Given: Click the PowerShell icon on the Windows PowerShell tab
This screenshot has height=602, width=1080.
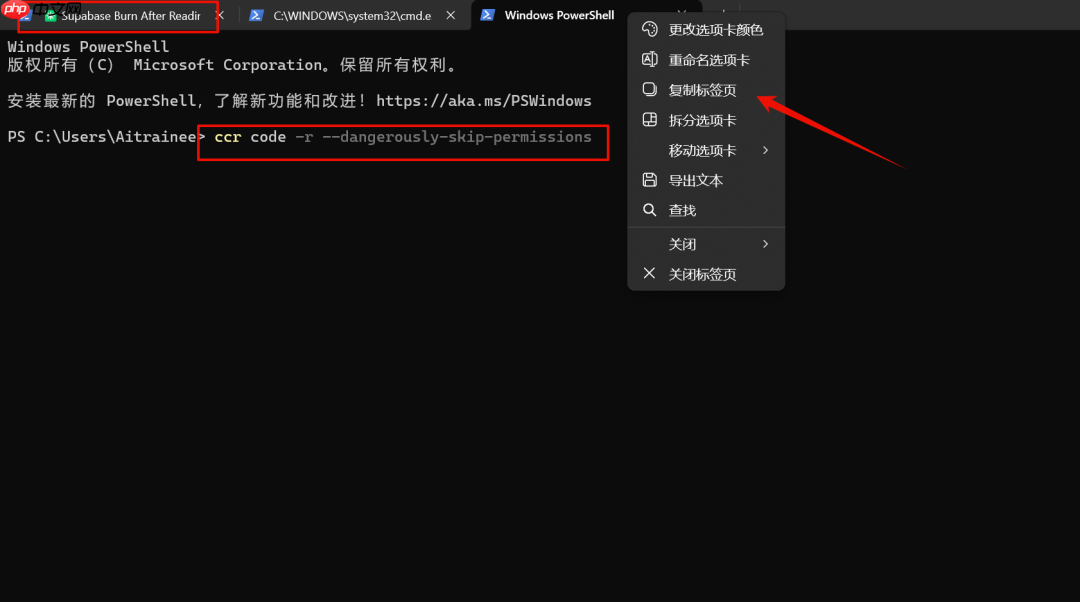Looking at the screenshot, I should point(487,15).
